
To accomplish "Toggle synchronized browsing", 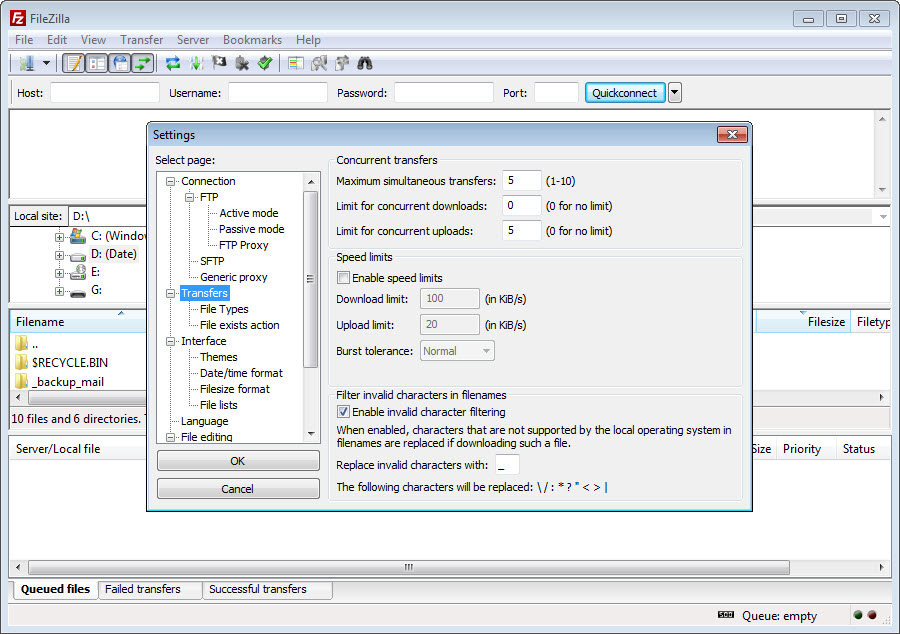I will pyautogui.click(x=342, y=63).
